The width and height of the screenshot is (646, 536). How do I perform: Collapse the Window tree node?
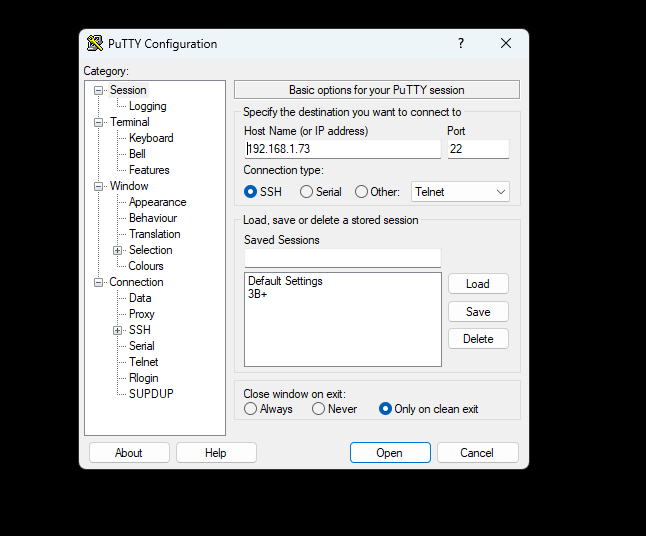[x=98, y=186]
